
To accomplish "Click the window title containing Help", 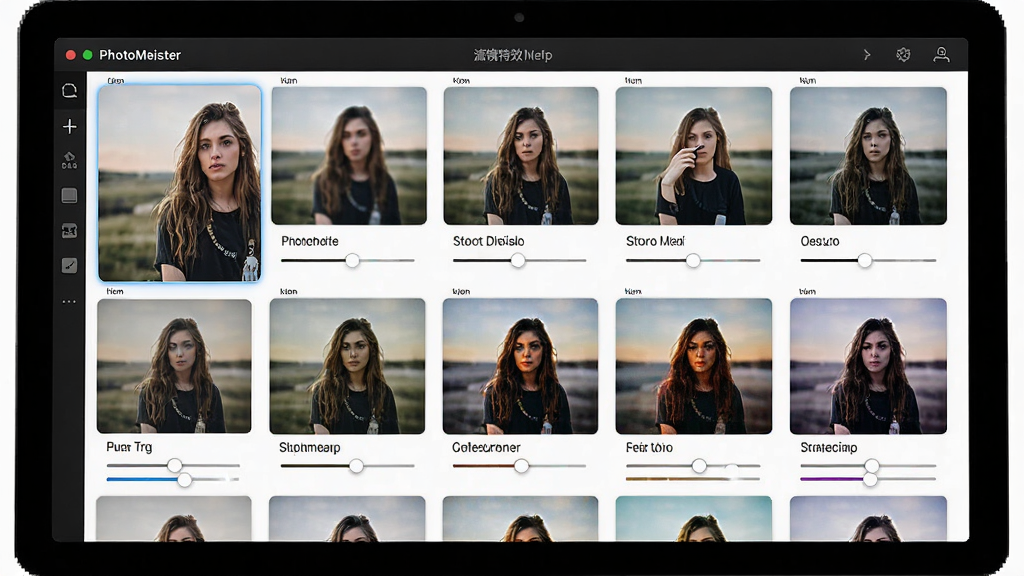I will (513, 55).
